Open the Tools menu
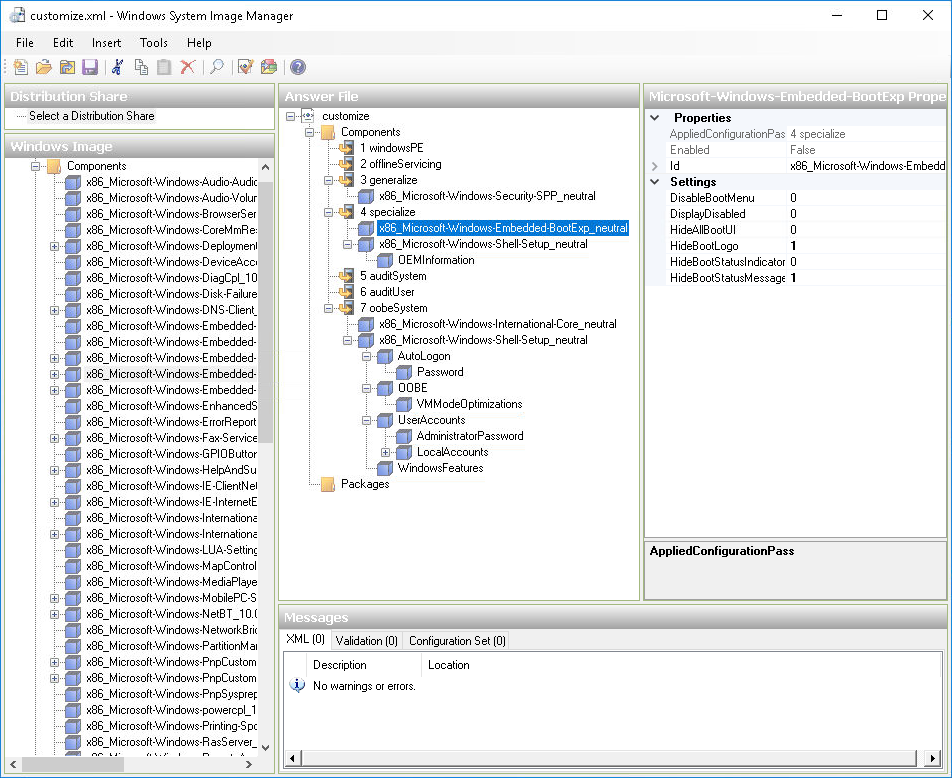The height and width of the screenshot is (778, 952). pos(154,43)
